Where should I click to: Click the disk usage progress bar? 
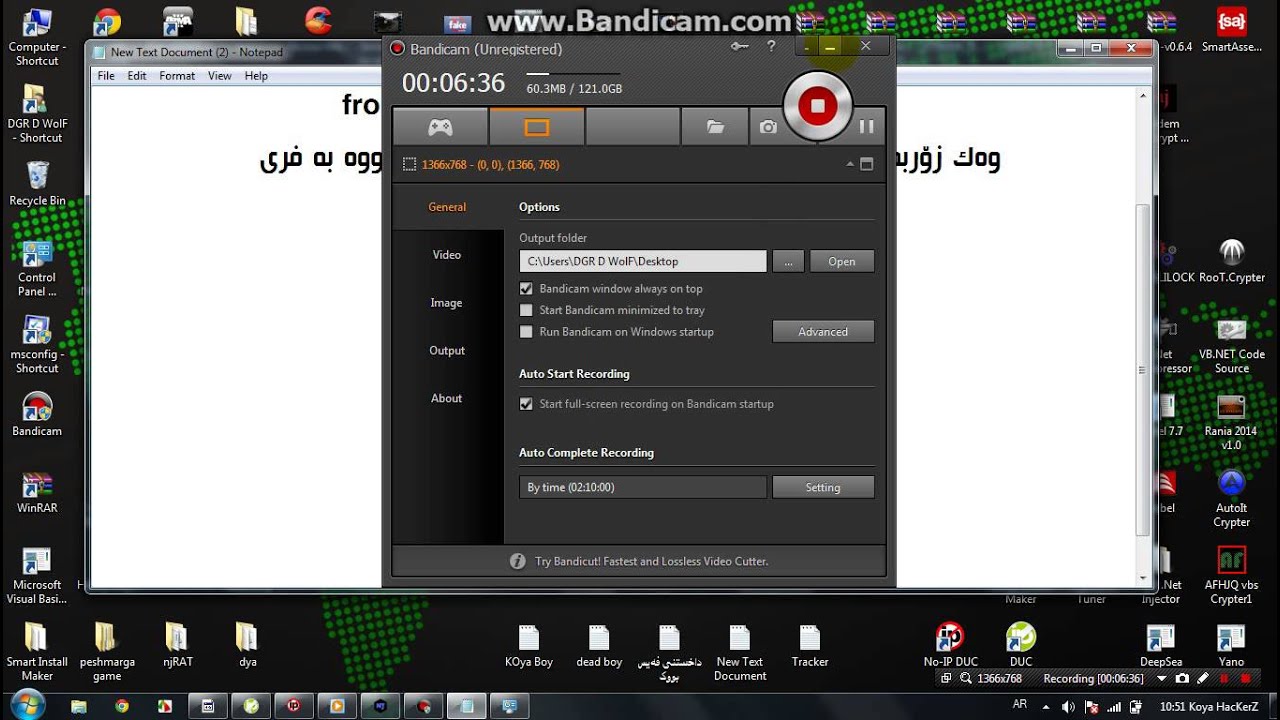pos(573,74)
